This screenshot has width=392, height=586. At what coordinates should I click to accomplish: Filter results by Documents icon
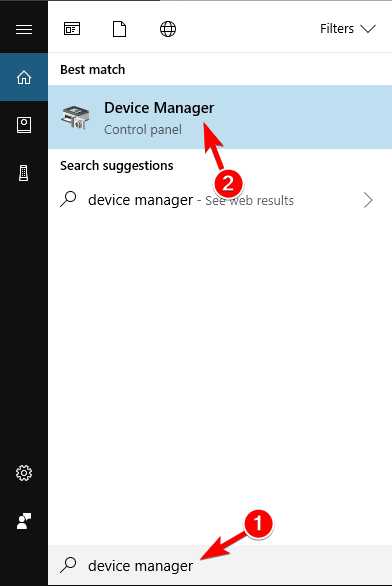coord(120,29)
